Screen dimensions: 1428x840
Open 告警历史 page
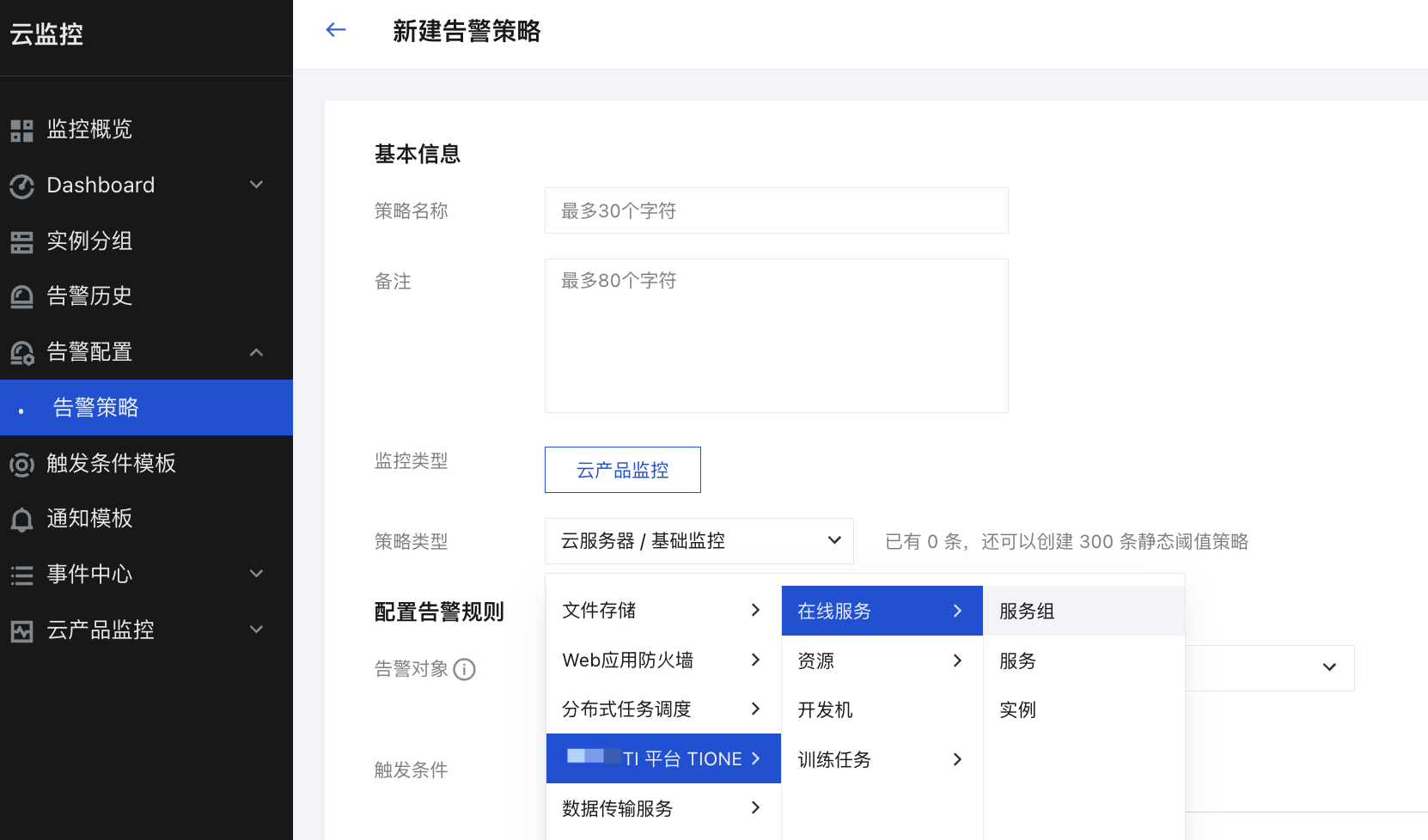pos(146,296)
